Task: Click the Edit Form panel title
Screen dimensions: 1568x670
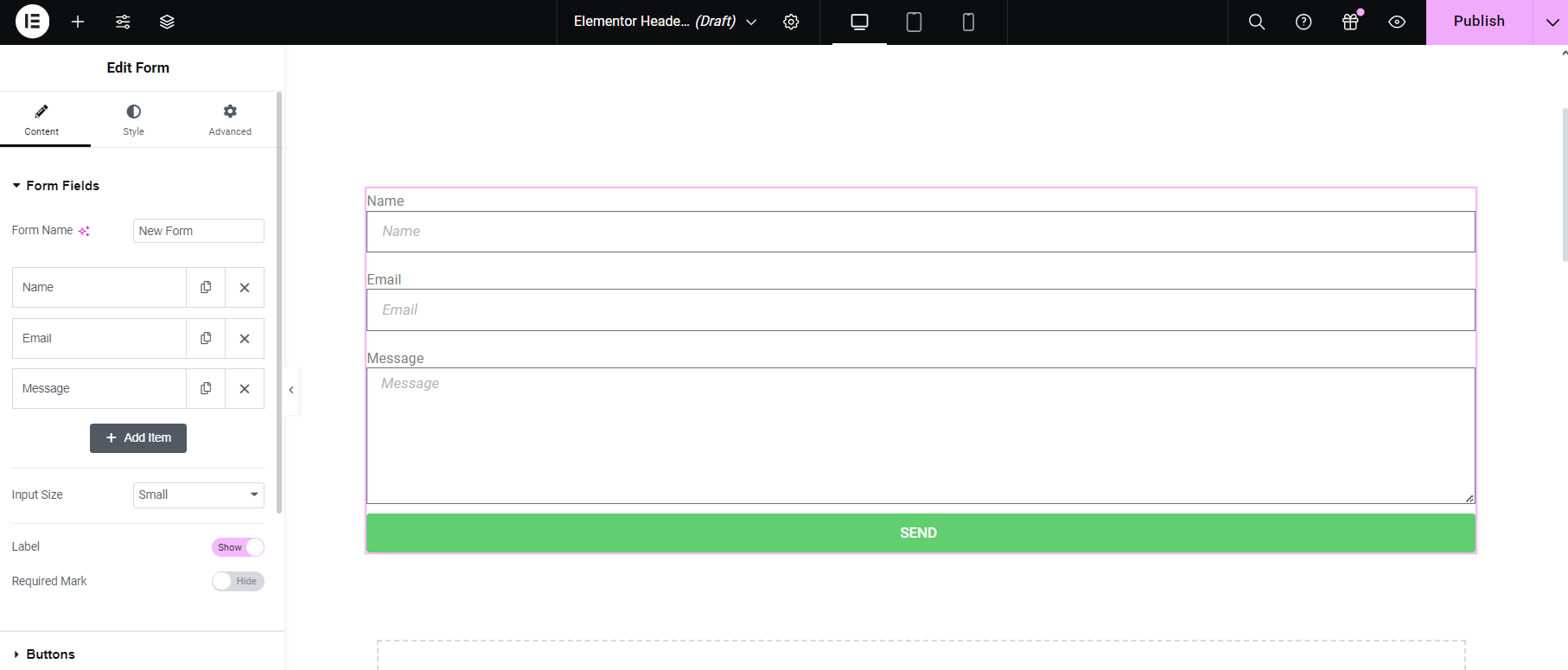Action: 138,67
